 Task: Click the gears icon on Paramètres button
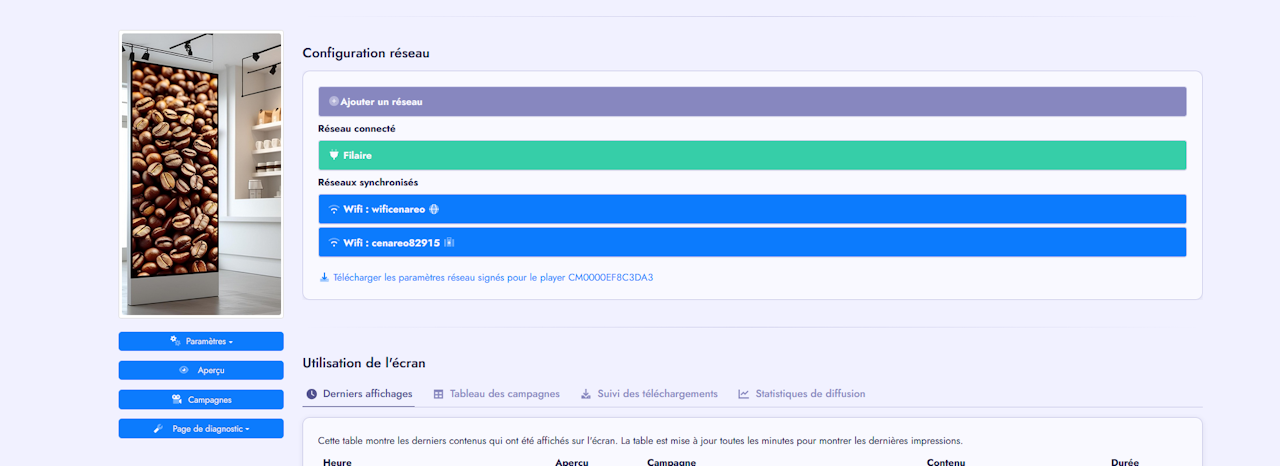(175, 341)
